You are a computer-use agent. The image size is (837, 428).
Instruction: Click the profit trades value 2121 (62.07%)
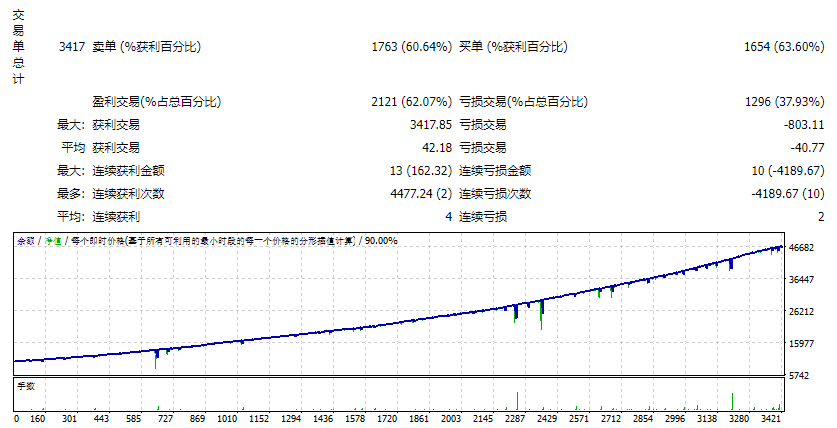coord(412,101)
